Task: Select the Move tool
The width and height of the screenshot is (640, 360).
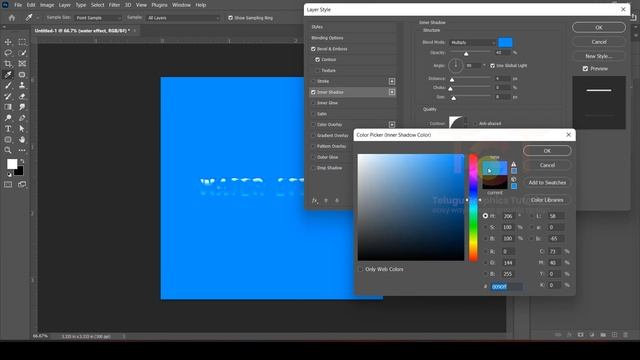Action: click(x=8, y=42)
